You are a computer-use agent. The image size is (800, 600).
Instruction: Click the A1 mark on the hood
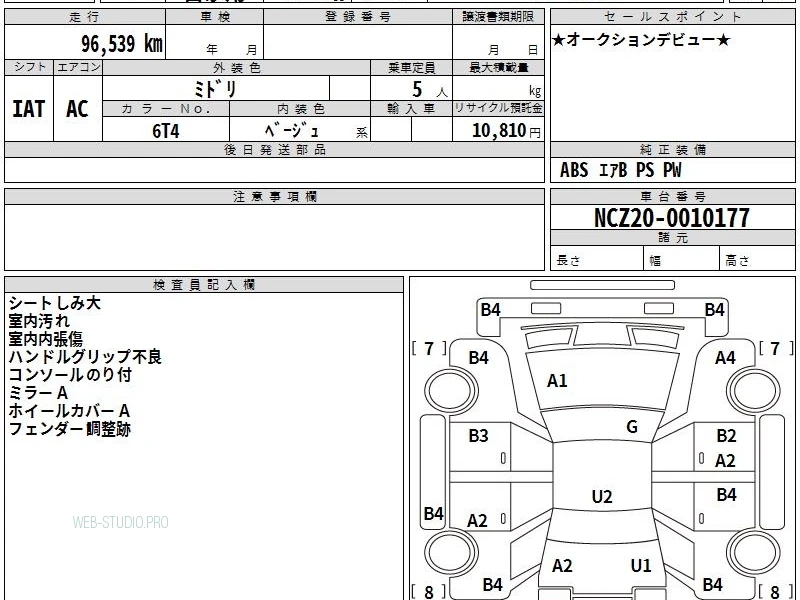(x=557, y=381)
